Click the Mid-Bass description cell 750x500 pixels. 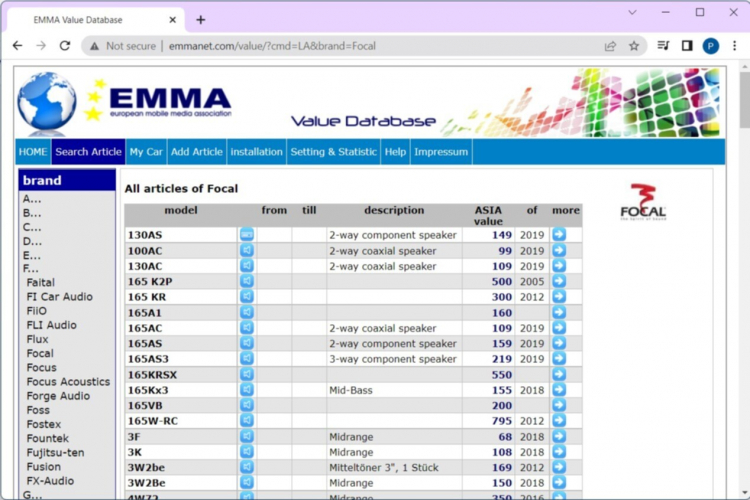pos(394,390)
